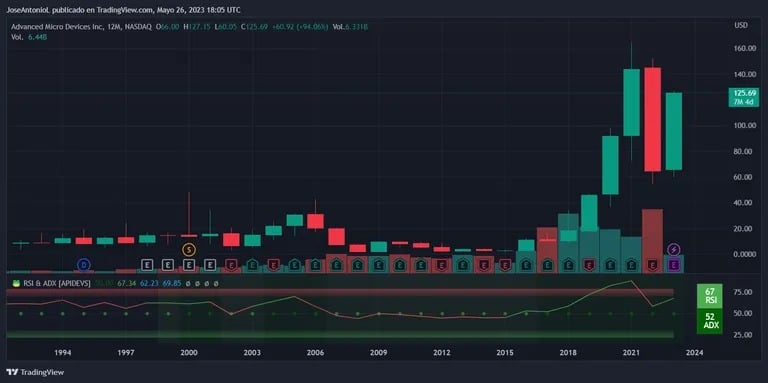
Task: Click the earnings E marker above 2021
Action: pyautogui.click(x=631, y=265)
